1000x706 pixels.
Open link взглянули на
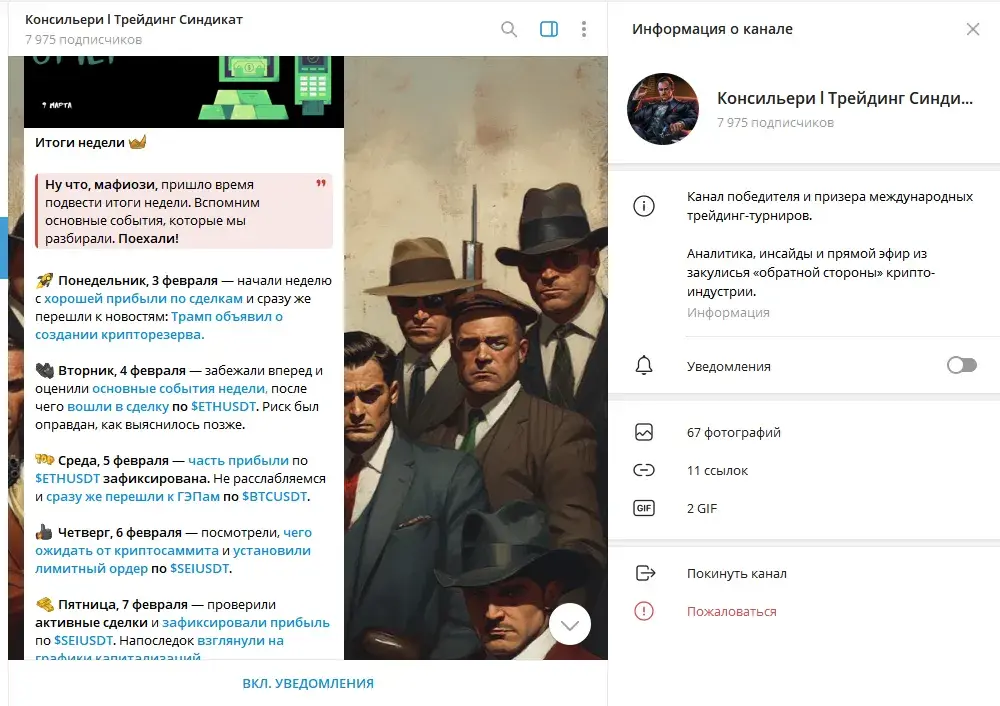click(240, 640)
